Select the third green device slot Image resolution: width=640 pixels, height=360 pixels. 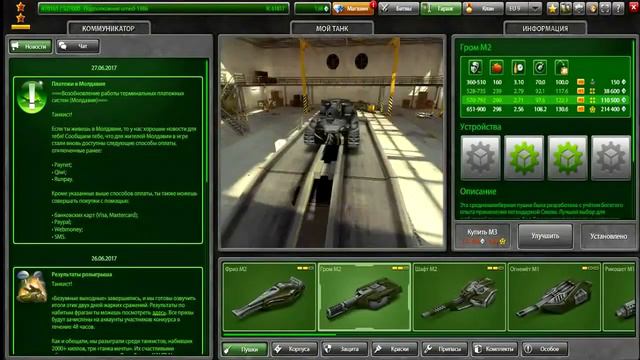pos(567,158)
